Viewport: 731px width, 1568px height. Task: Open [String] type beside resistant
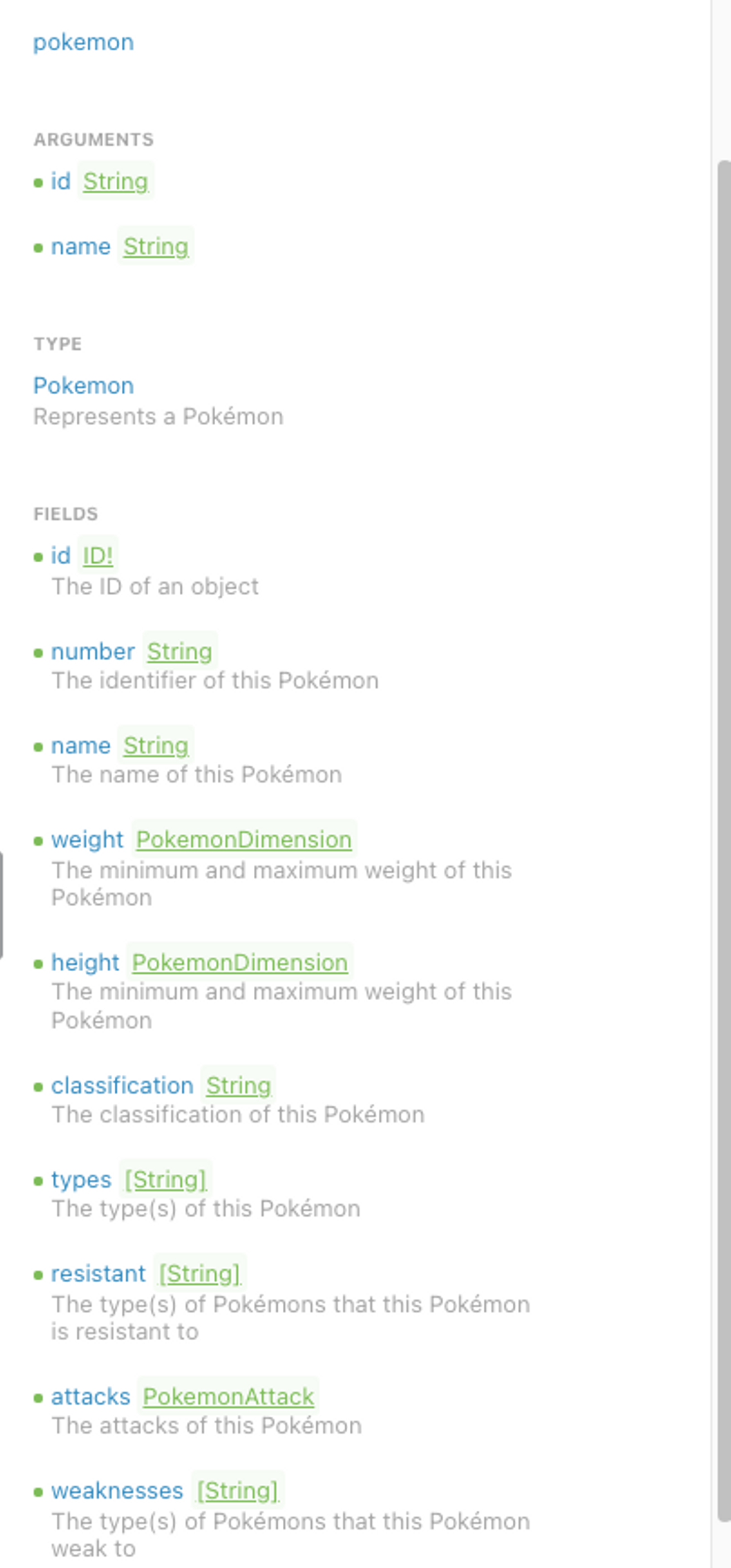tap(200, 1274)
